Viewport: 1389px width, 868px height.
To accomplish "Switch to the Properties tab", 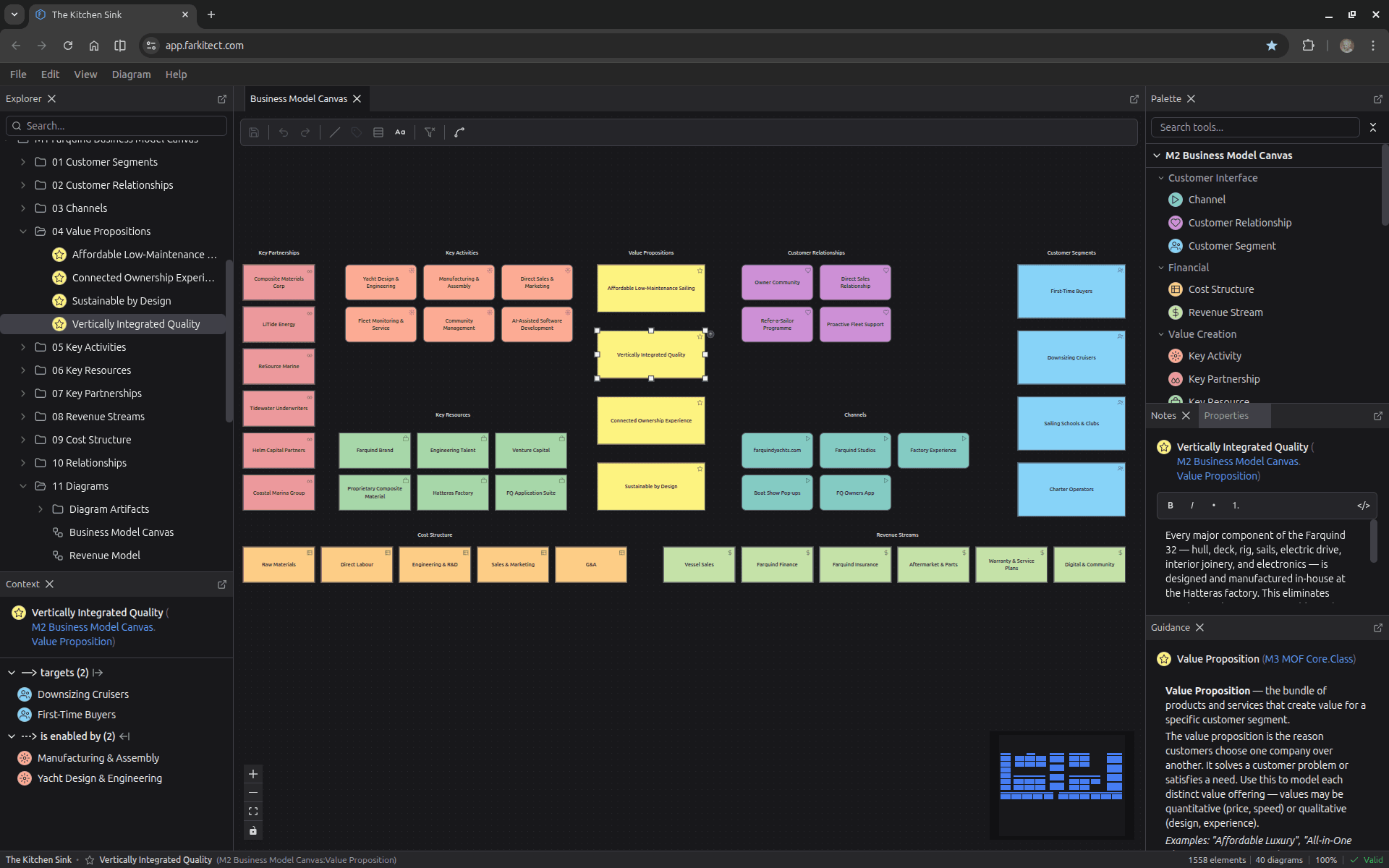I will [x=1226, y=416].
